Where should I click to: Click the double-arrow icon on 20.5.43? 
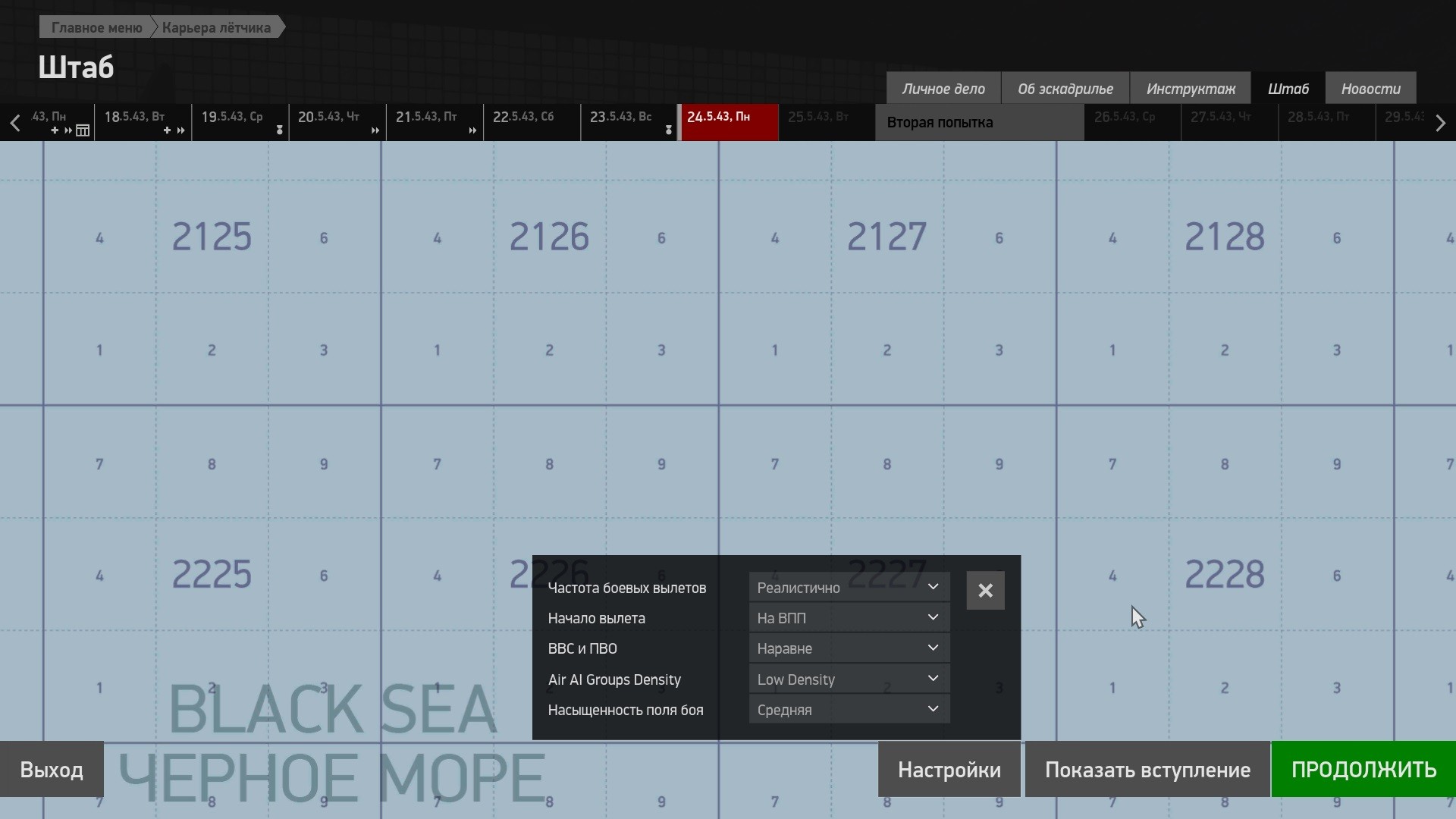(375, 130)
